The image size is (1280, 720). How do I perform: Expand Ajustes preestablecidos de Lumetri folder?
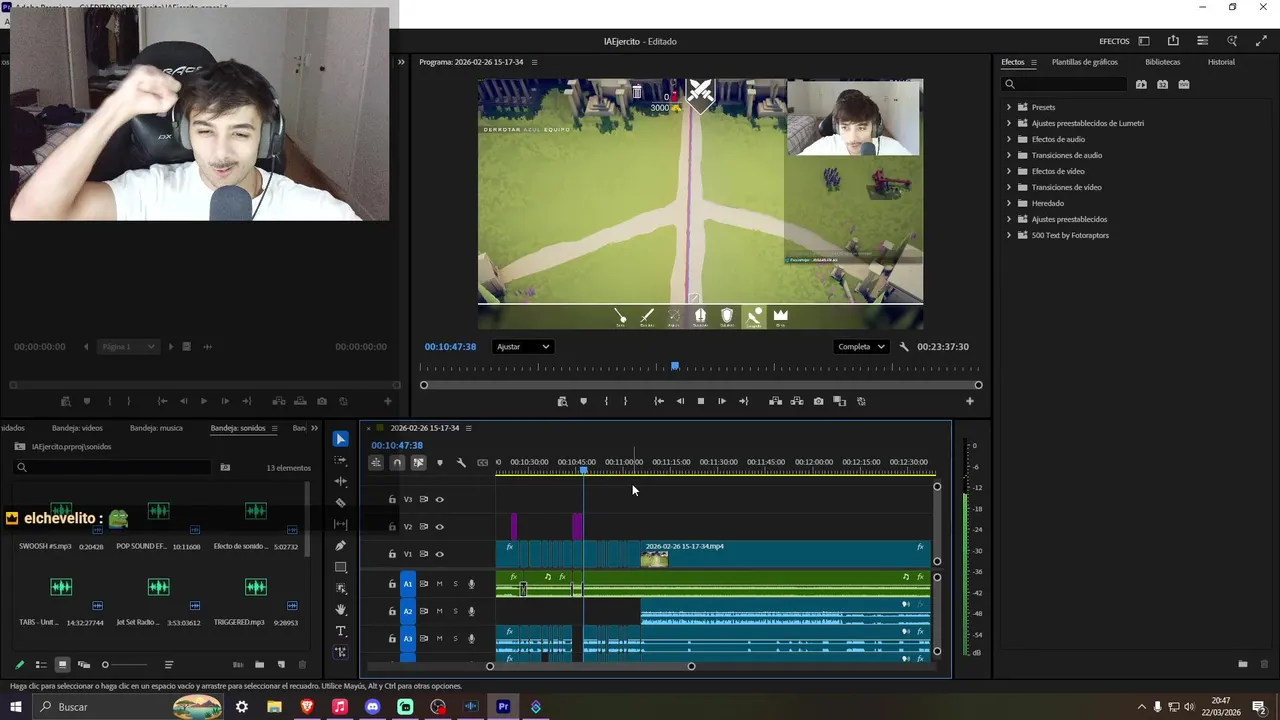tap(1009, 123)
